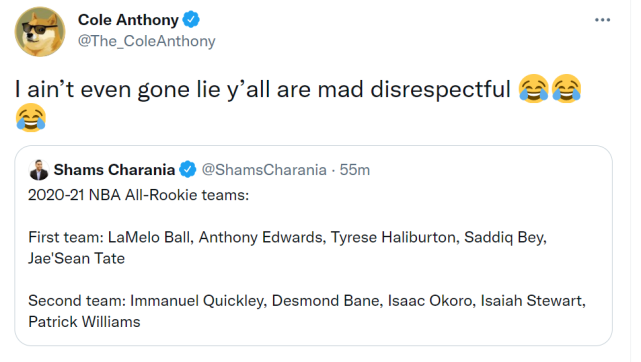Open the three-dot more options menu
Image resolution: width=641 pixels, height=362 pixels.
tap(602, 20)
